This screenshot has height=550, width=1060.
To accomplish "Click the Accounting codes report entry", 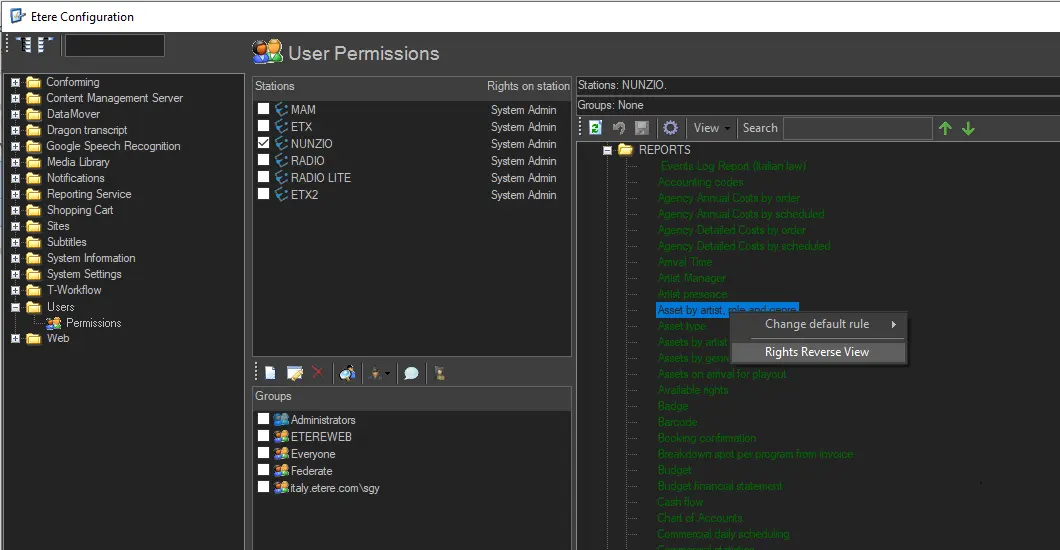I will 700,182.
